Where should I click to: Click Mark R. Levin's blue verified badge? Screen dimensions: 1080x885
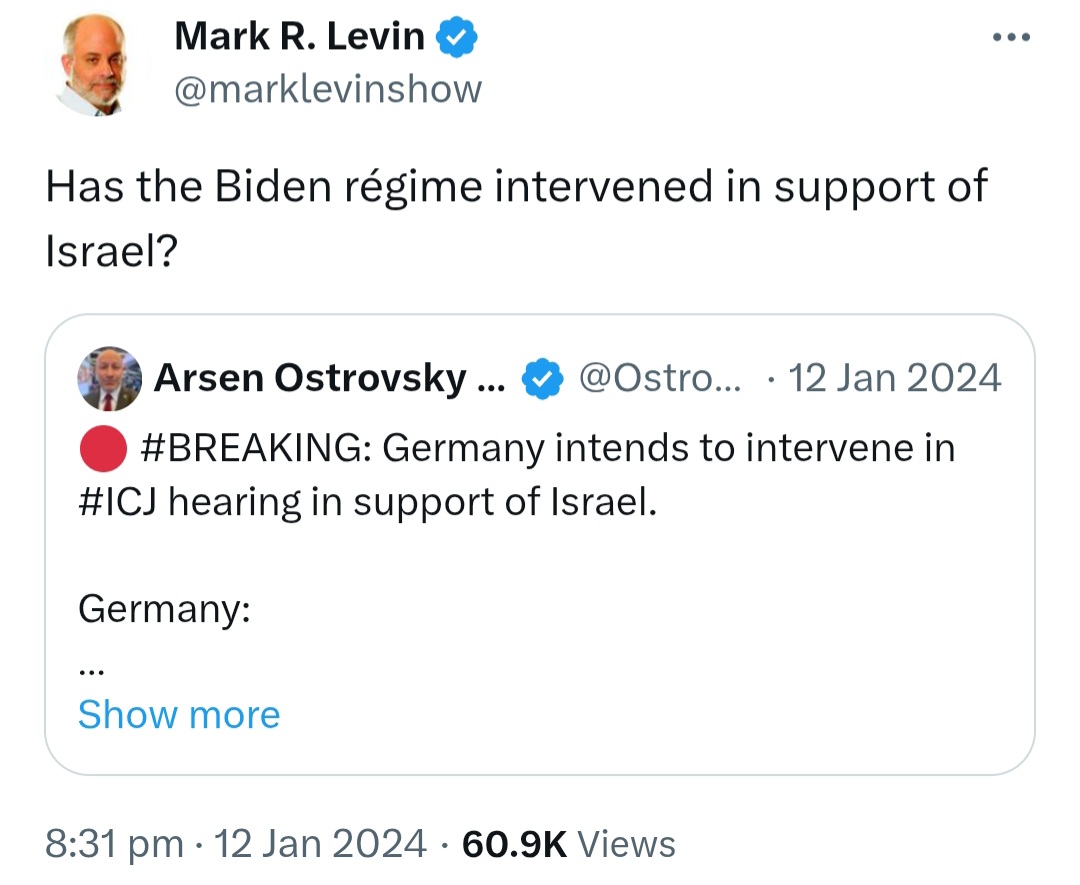pyautogui.click(x=456, y=37)
